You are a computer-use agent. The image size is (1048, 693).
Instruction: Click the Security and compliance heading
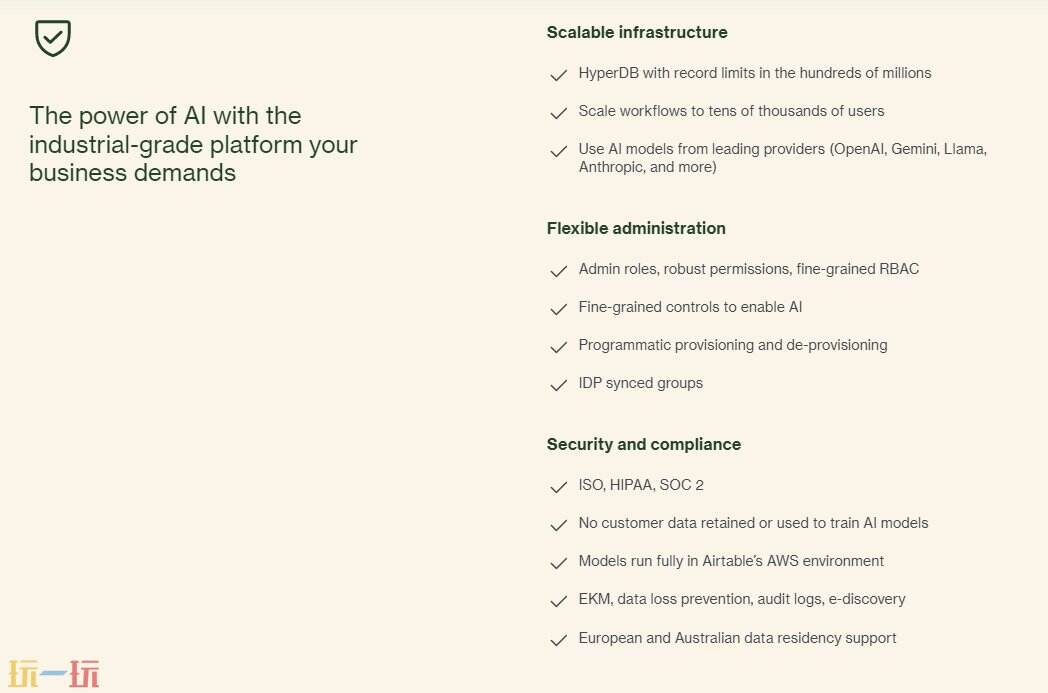(x=644, y=444)
